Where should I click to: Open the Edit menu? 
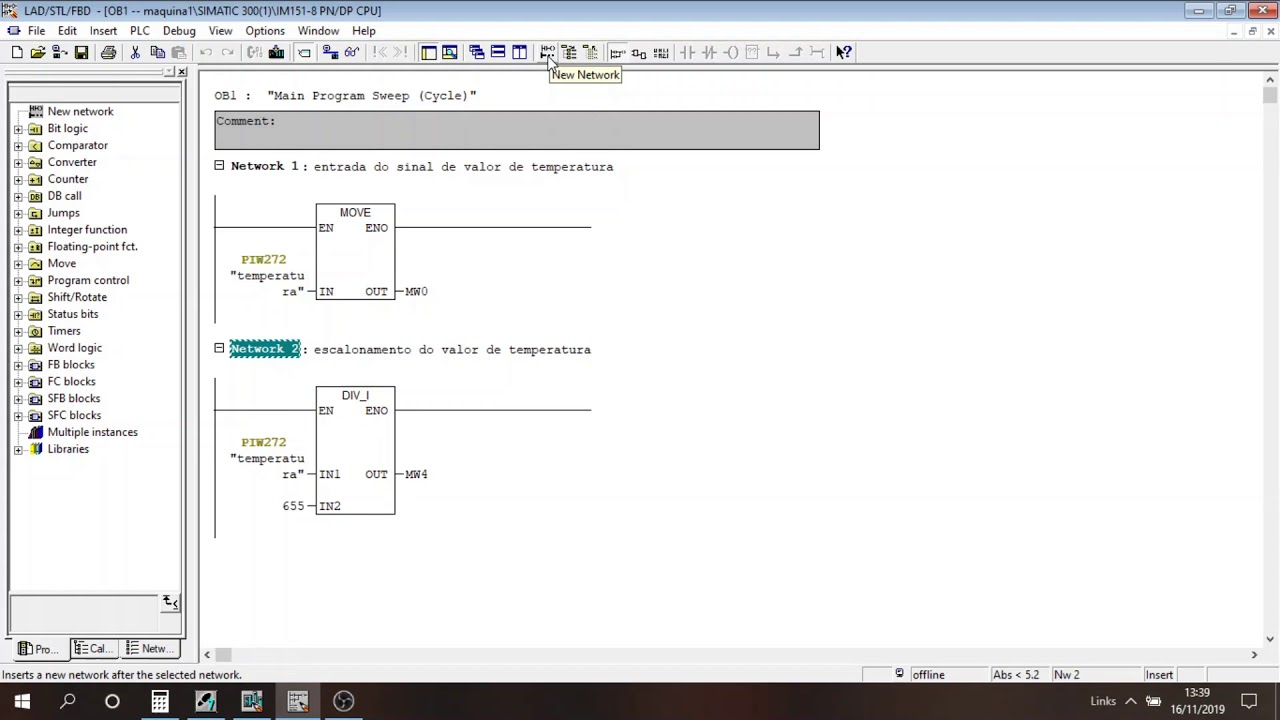(x=67, y=31)
